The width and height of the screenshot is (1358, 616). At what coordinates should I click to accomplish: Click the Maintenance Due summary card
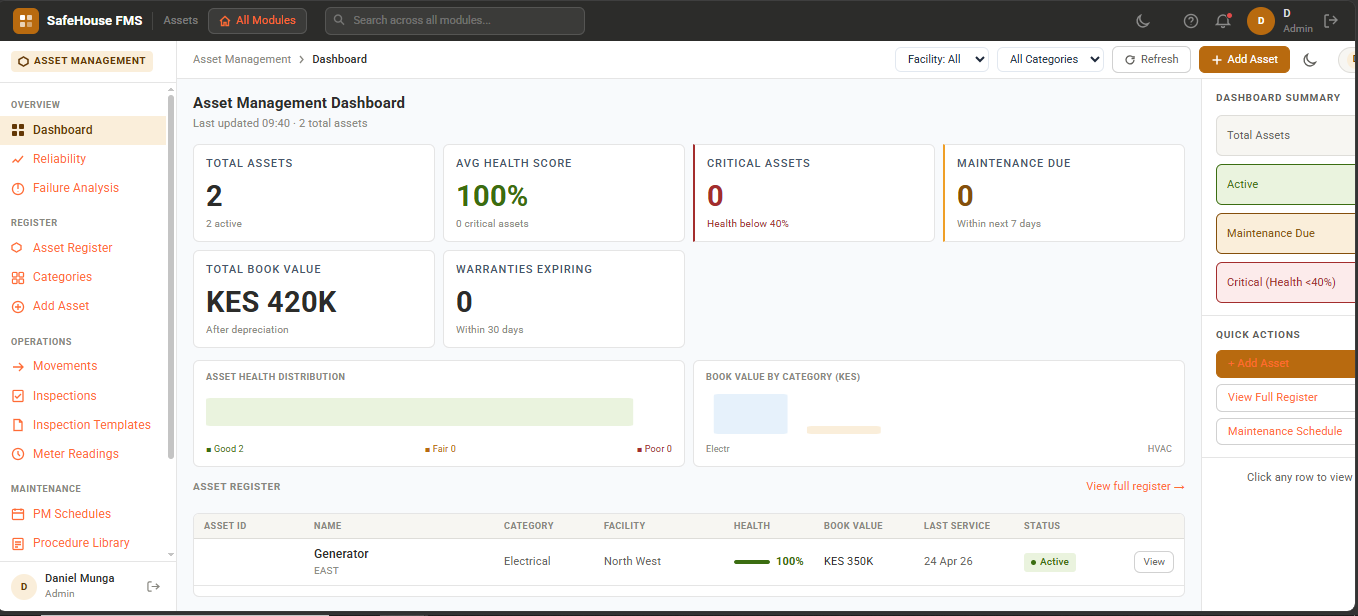[x=1286, y=233]
